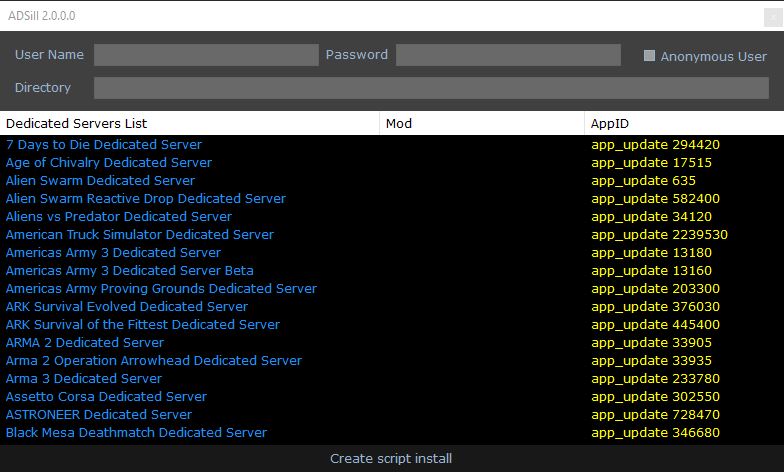Pick Assetto Corsa Dedicated Server
Viewport: 784px width, 472px height.
click(106, 397)
